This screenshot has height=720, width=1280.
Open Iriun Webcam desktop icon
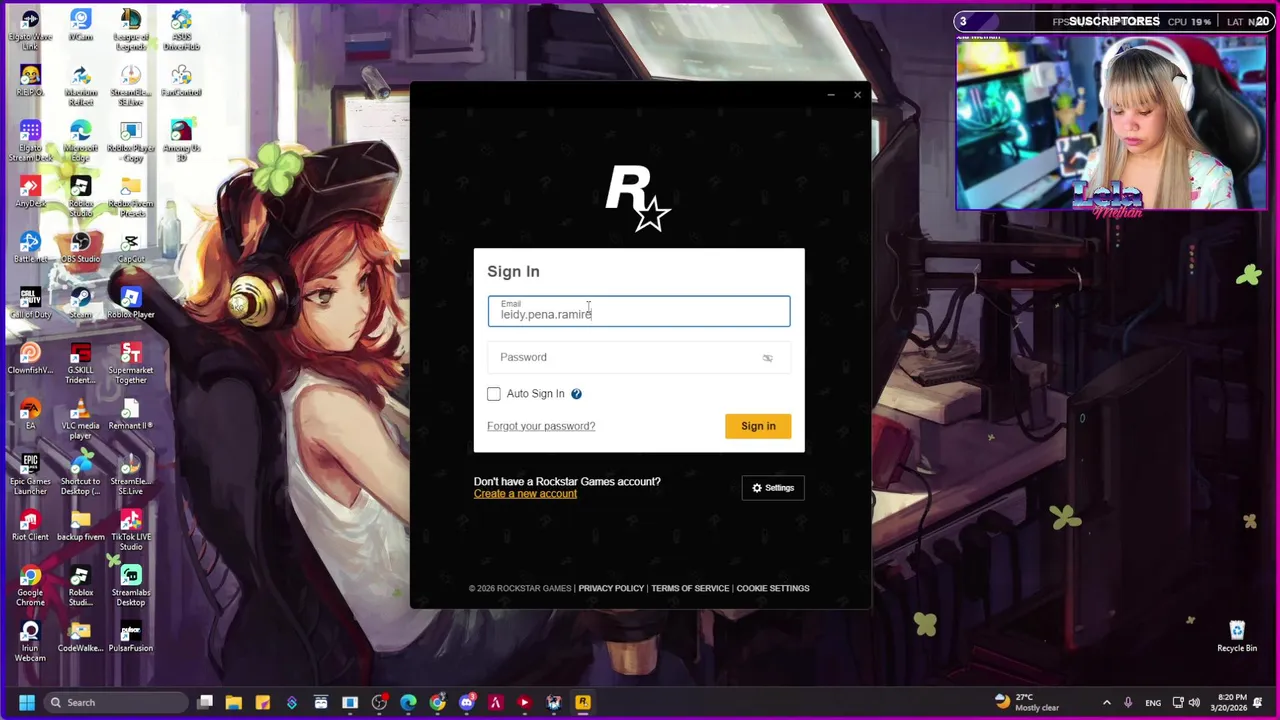30,641
